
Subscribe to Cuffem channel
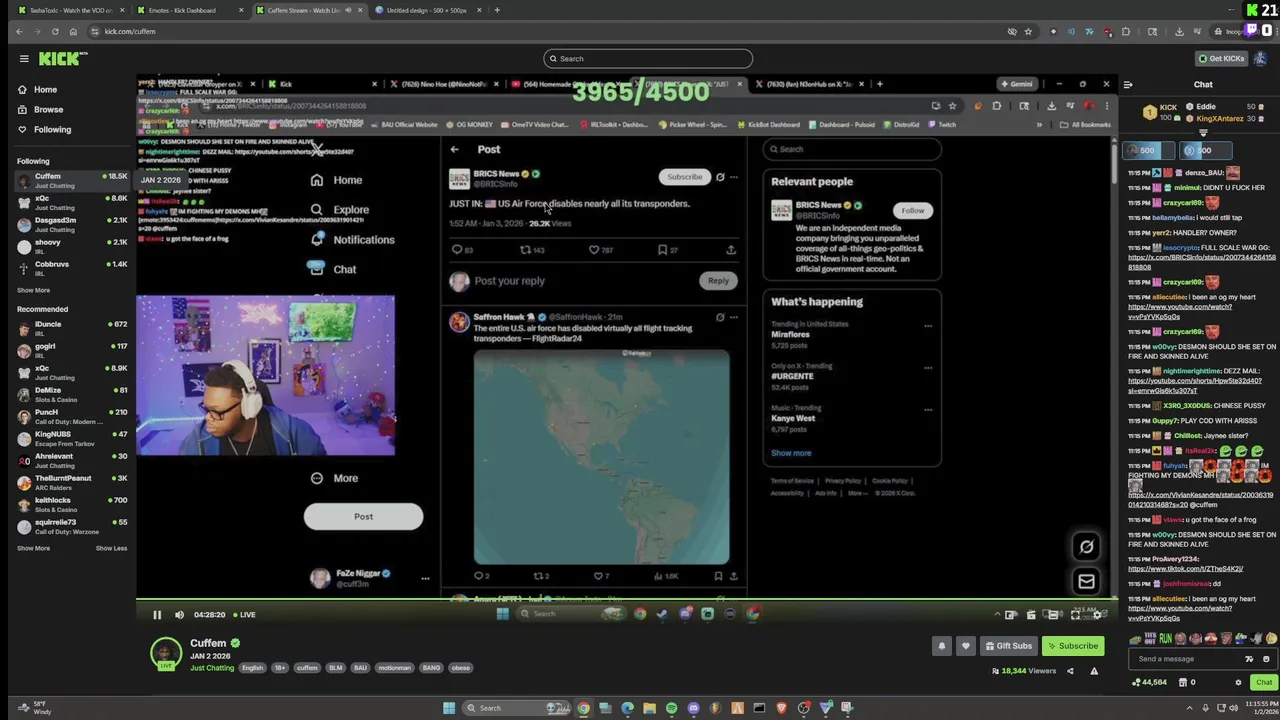1073,646
